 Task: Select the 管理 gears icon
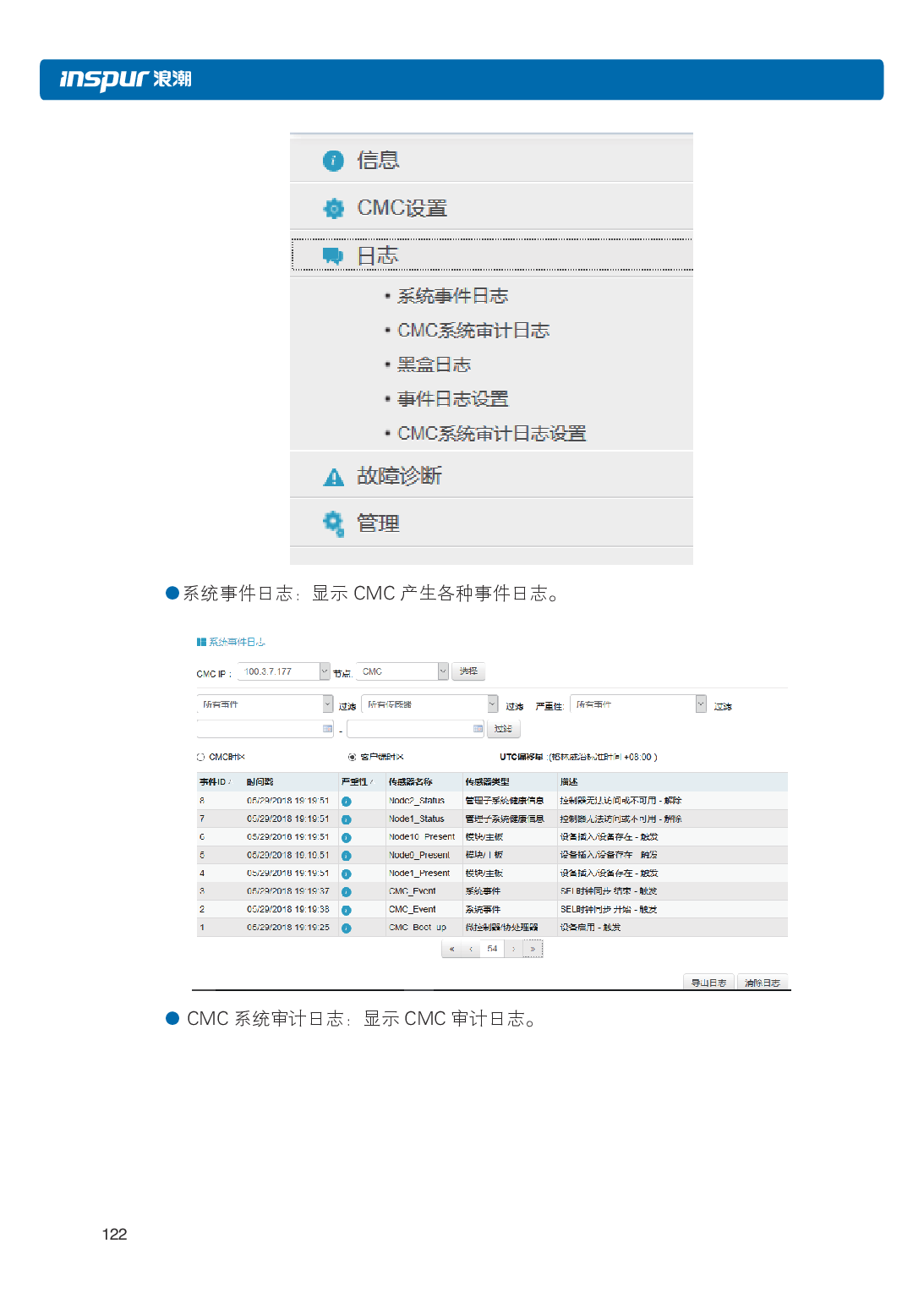point(333,523)
